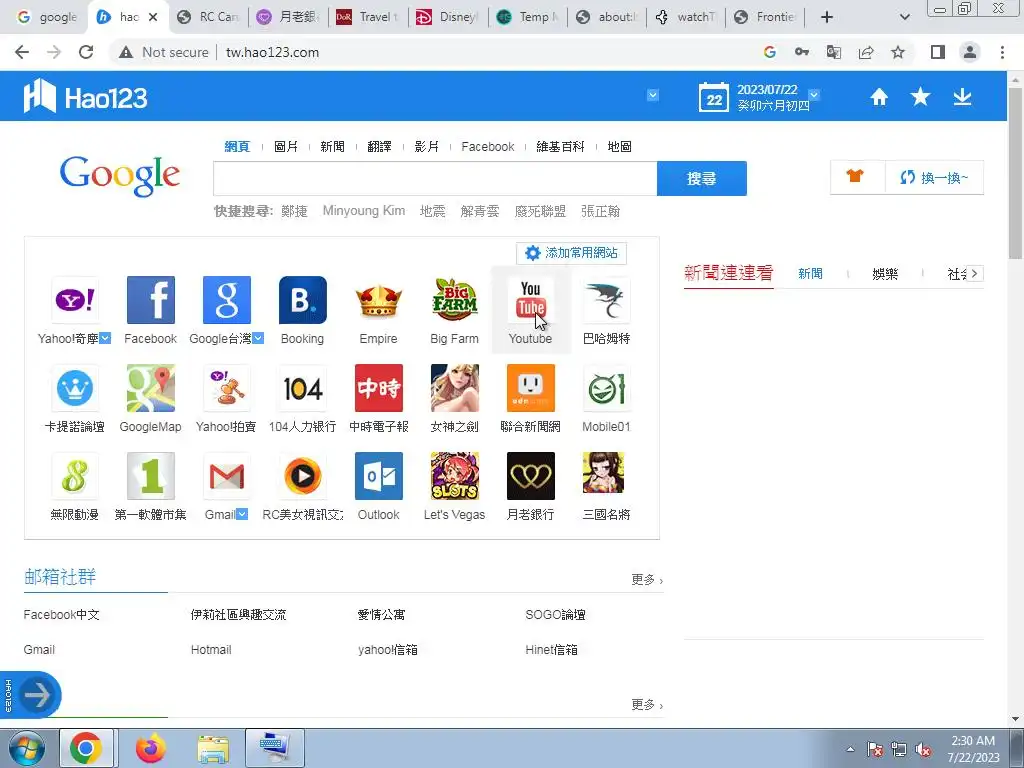Viewport: 1024px width, 768px height.
Task: Select the 網頁 search tab
Action: 237,146
